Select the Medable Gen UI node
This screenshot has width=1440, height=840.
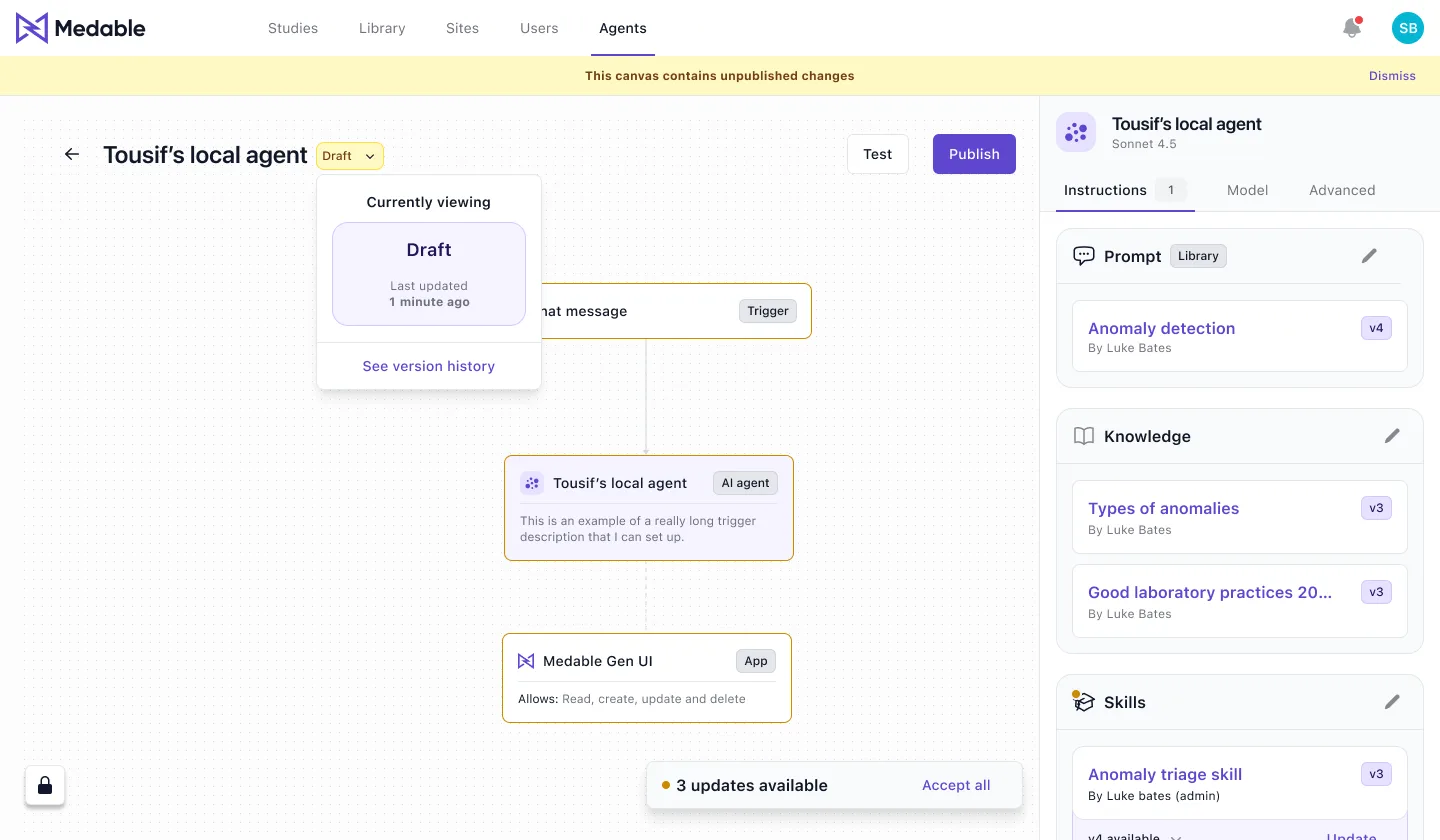tap(647, 678)
